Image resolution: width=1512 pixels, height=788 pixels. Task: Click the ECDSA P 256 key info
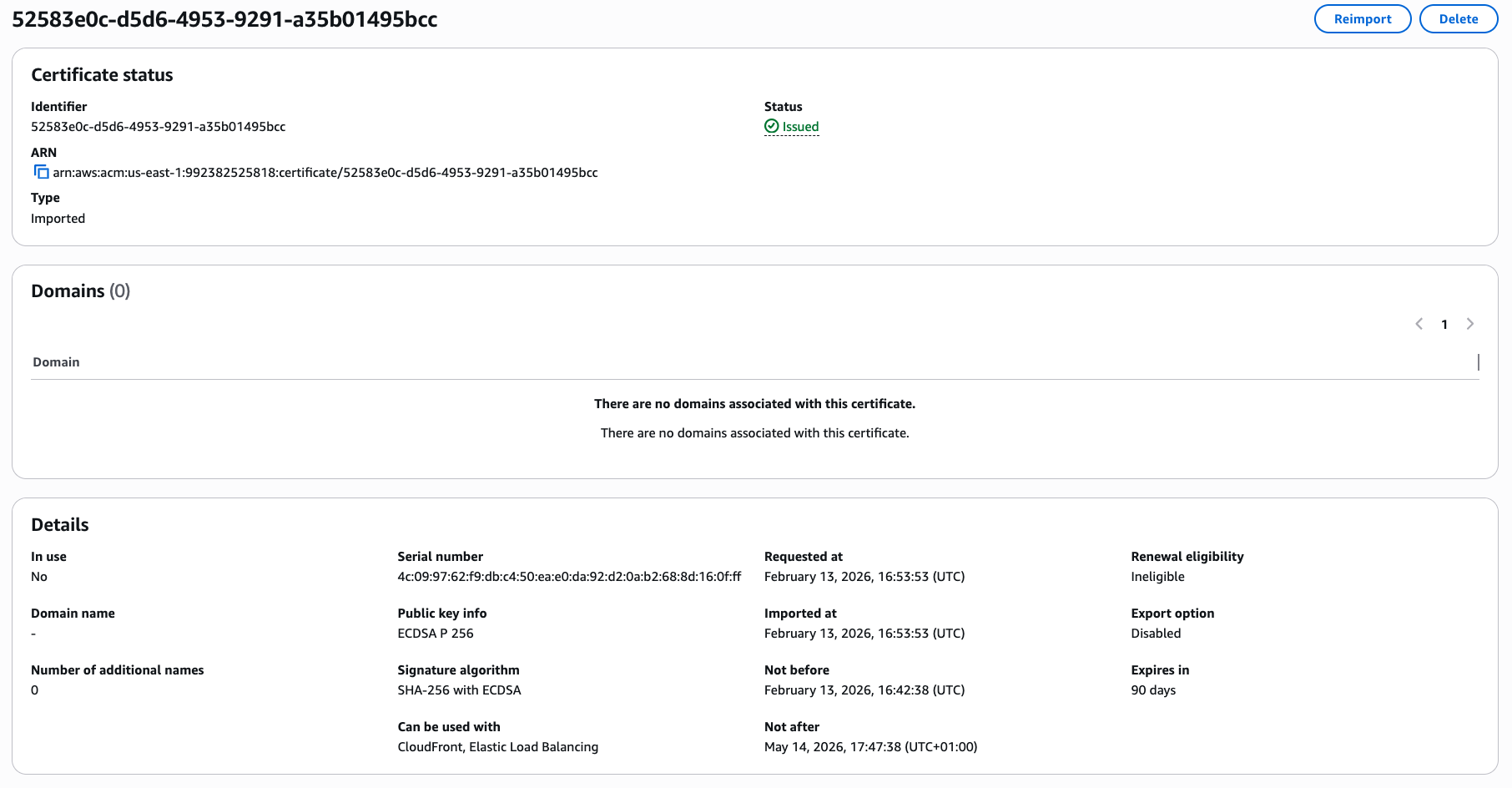coord(435,634)
